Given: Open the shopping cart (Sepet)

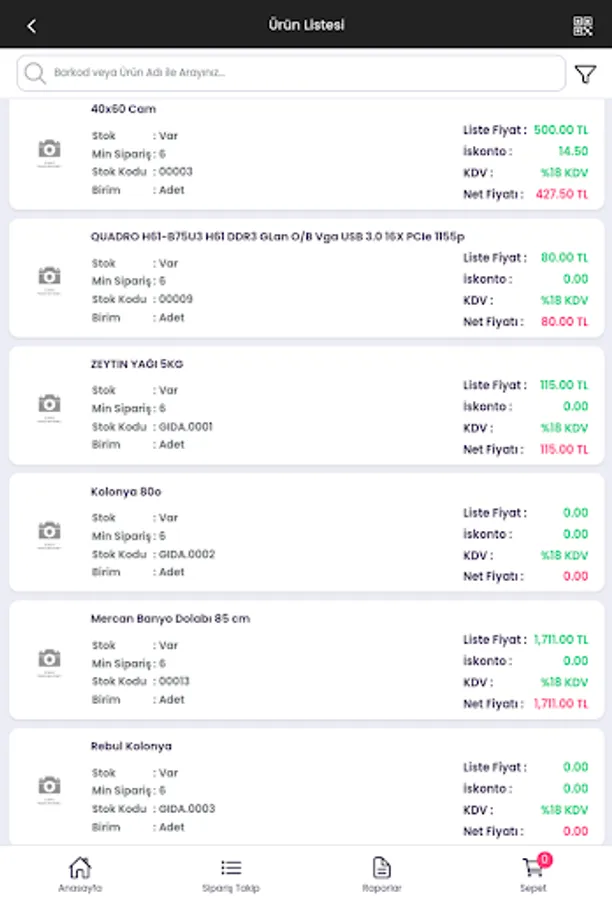Looking at the screenshot, I should [533, 872].
